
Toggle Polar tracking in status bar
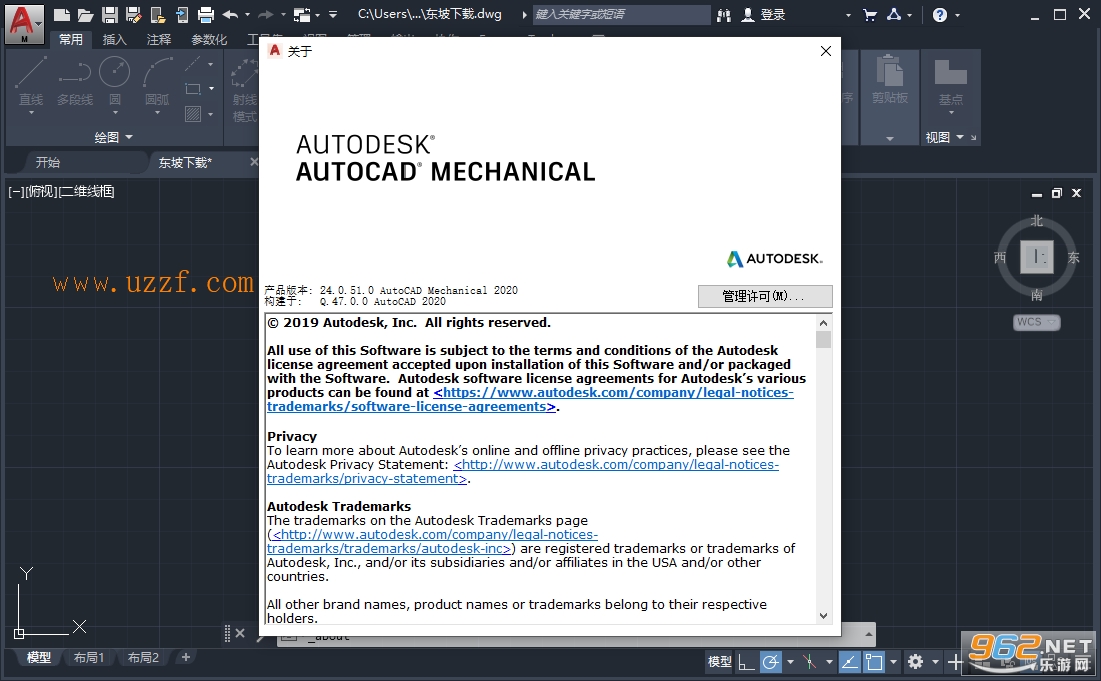(771, 661)
